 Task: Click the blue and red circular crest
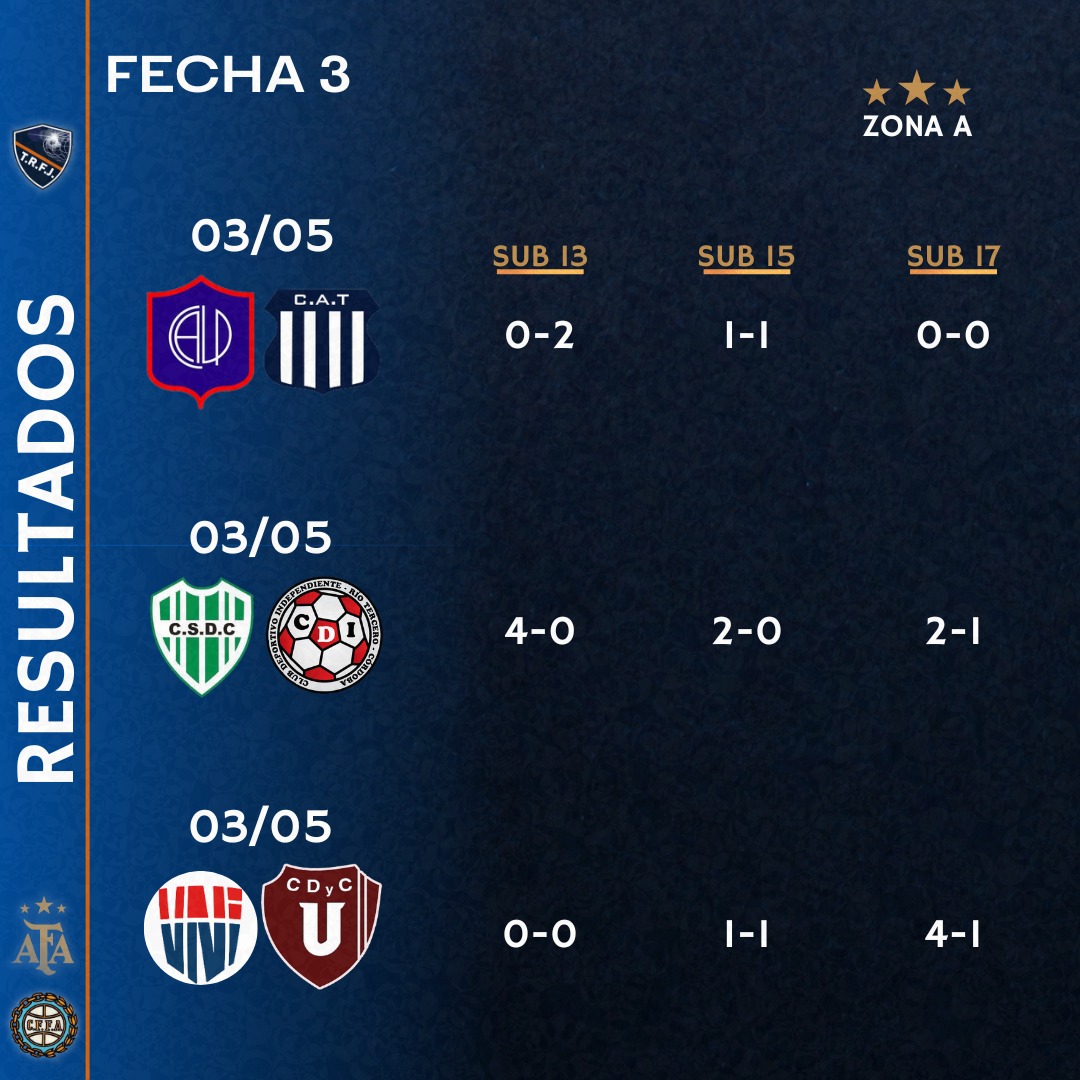pos(201,928)
